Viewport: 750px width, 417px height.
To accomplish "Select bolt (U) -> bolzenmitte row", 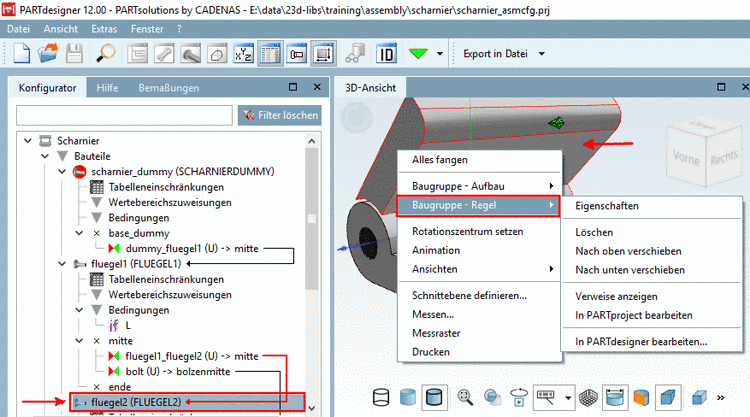I will pos(177,372).
